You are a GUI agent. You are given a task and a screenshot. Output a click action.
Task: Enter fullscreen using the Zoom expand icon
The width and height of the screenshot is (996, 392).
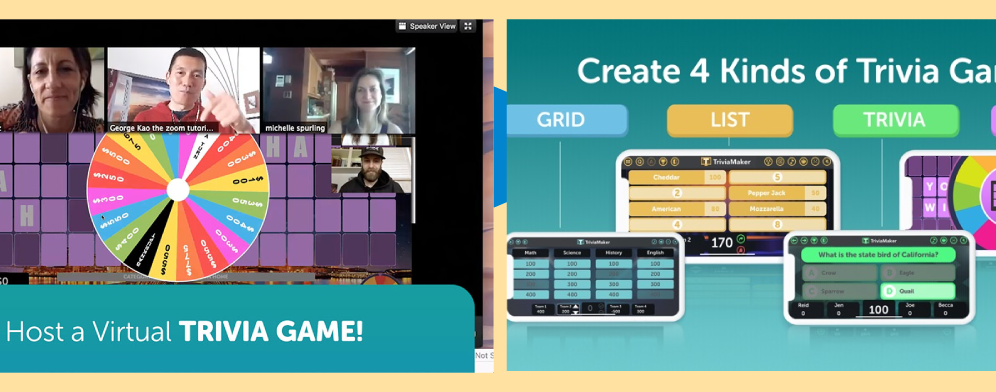tap(468, 26)
